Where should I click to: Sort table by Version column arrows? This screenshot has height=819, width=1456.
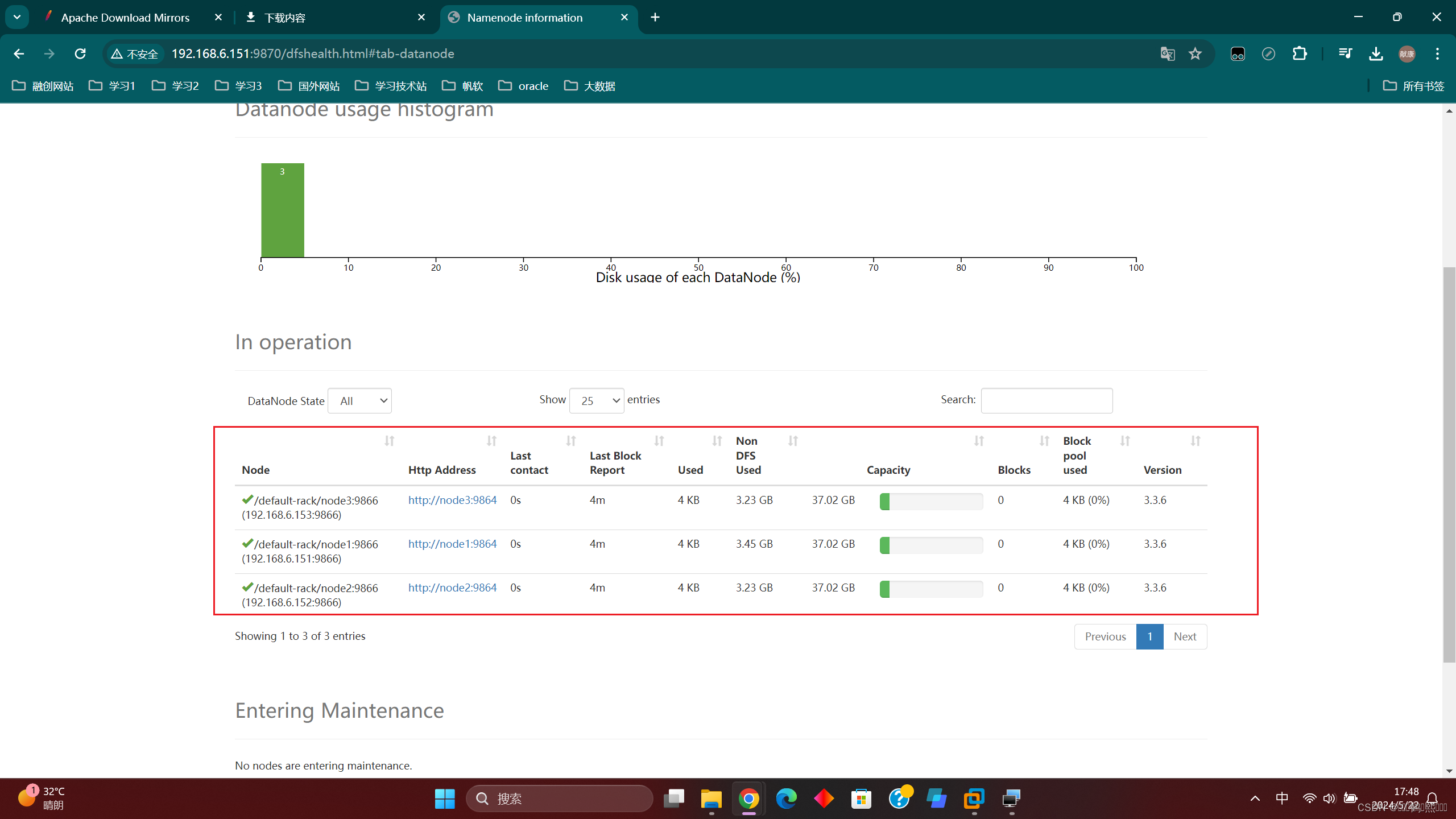(1195, 441)
